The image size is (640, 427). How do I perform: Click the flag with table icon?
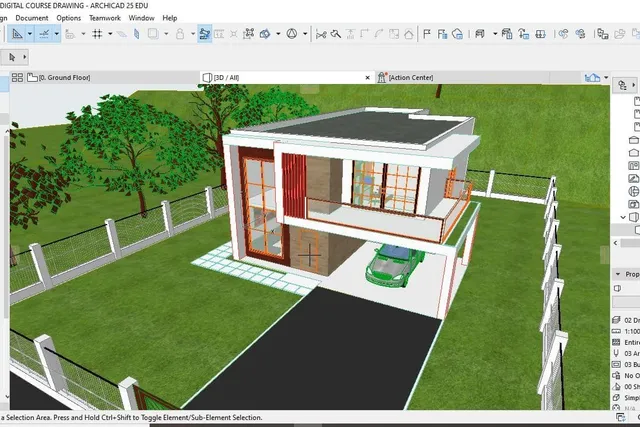coord(442,34)
